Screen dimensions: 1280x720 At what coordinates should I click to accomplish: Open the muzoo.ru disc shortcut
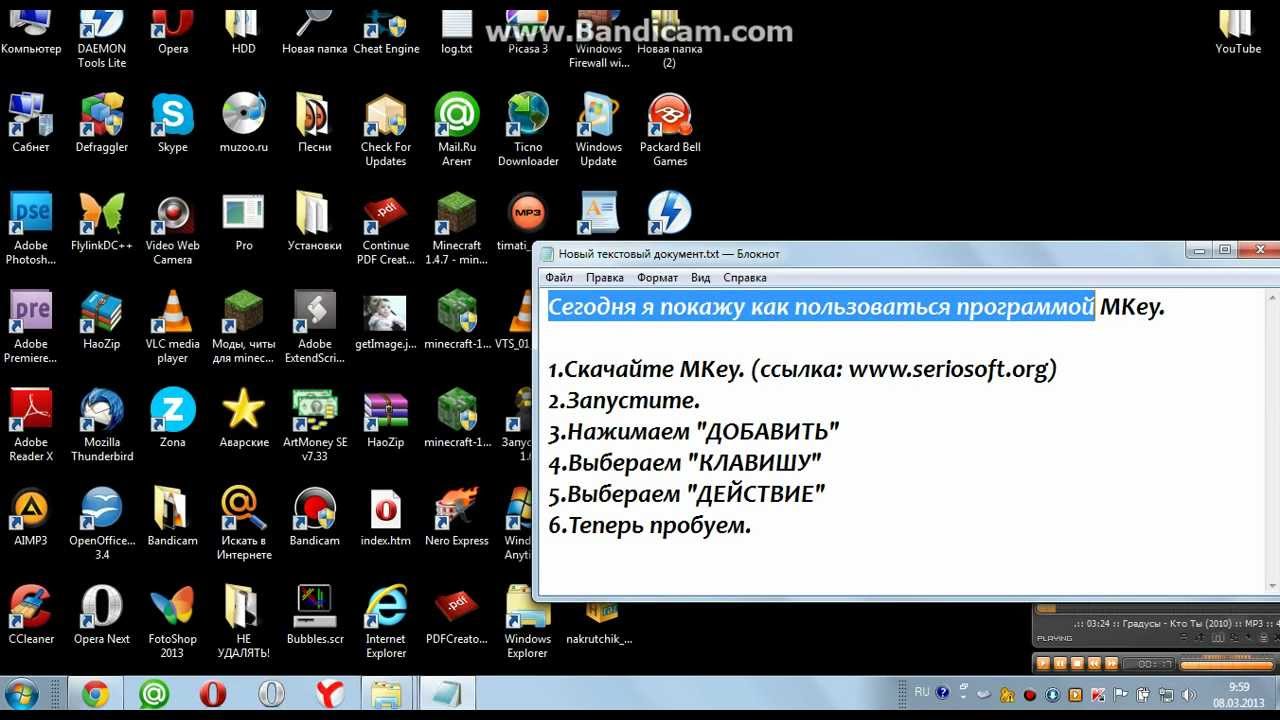pos(244,122)
